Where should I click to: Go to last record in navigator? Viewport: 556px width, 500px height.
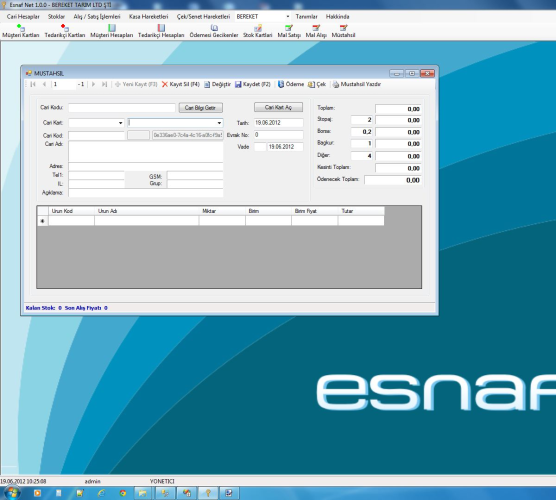104,84
